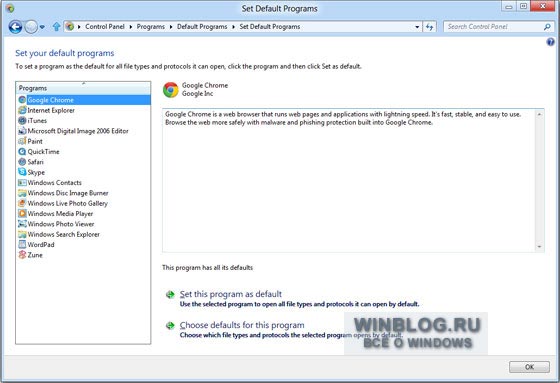Click the Programs column header to sort

(83, 88)
